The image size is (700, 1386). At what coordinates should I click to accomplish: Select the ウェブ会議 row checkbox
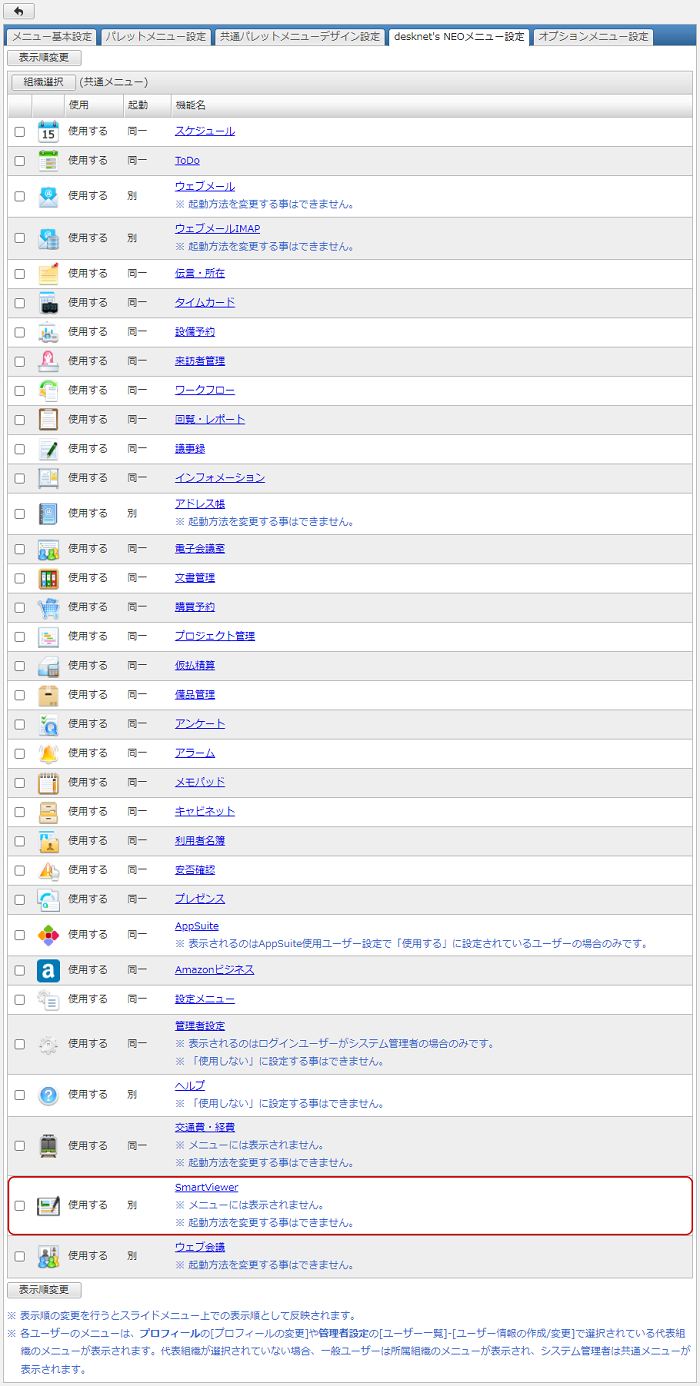coord(20,1256)
